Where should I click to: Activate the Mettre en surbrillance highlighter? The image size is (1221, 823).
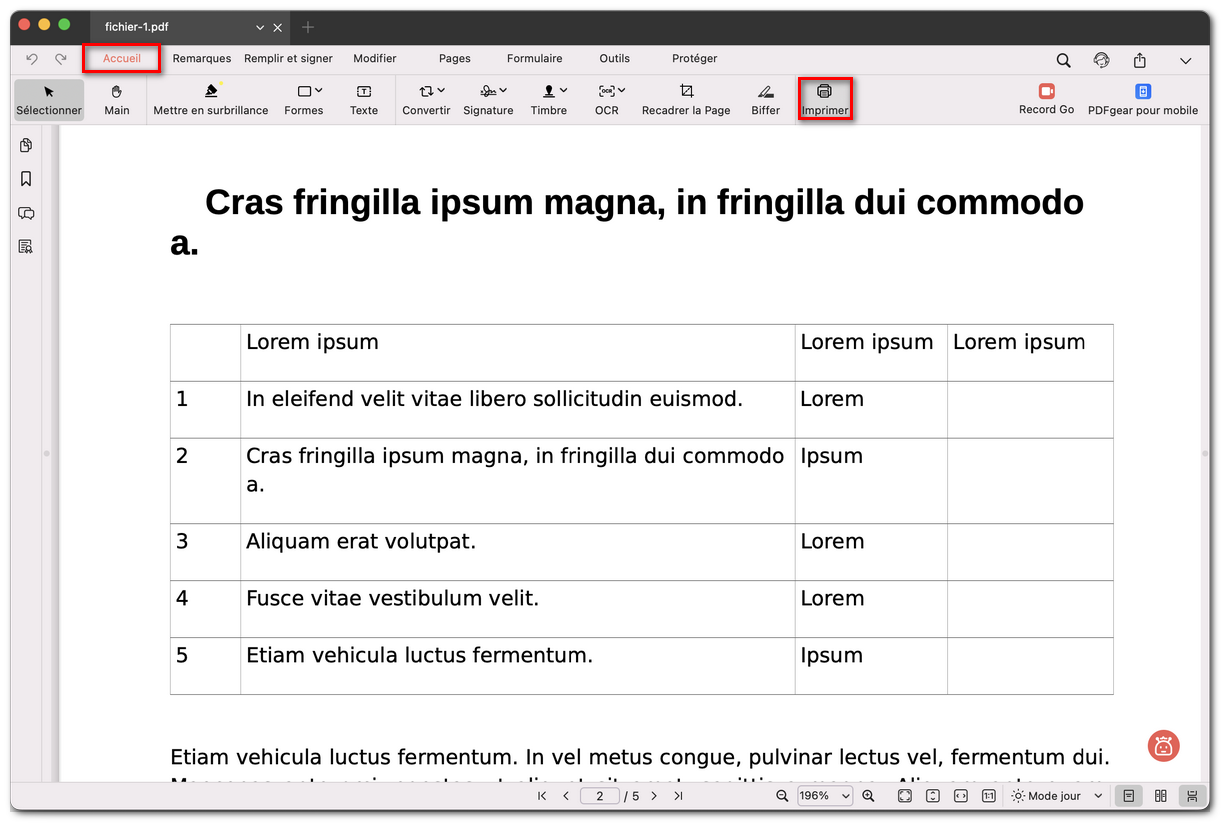(x=210, y=99)
